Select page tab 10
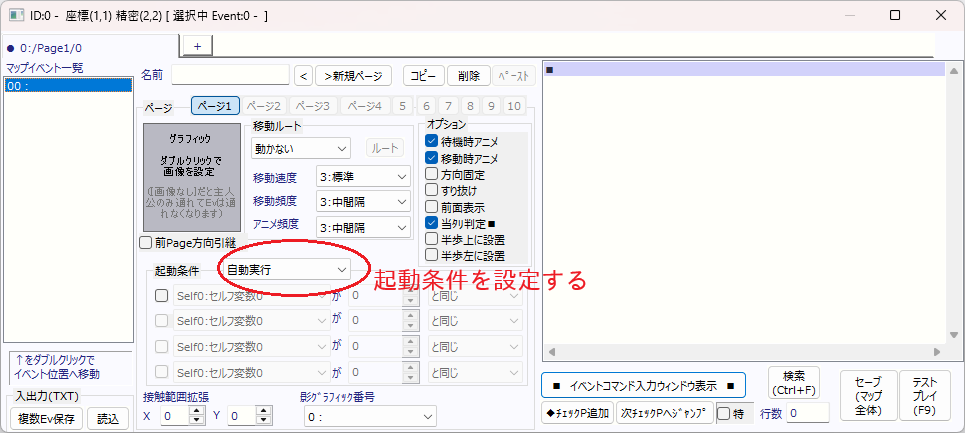The image size is (965, 433). tap(514, 106)
